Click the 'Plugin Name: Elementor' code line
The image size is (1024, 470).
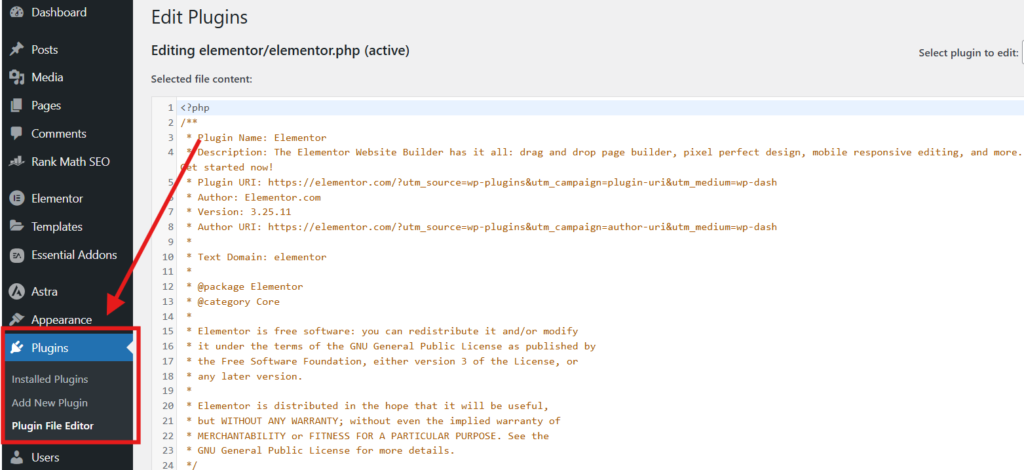click(x=262, y=138)
